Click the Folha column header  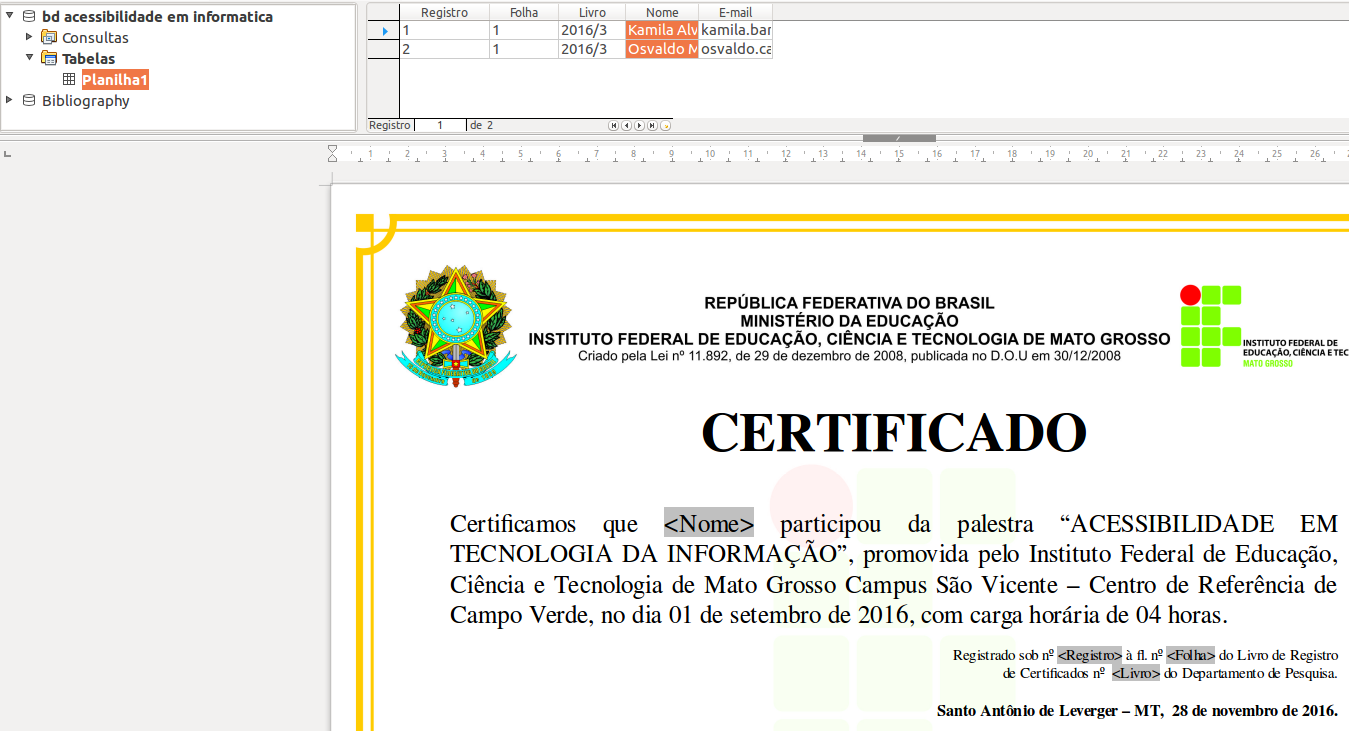click(x=524, y=12)
